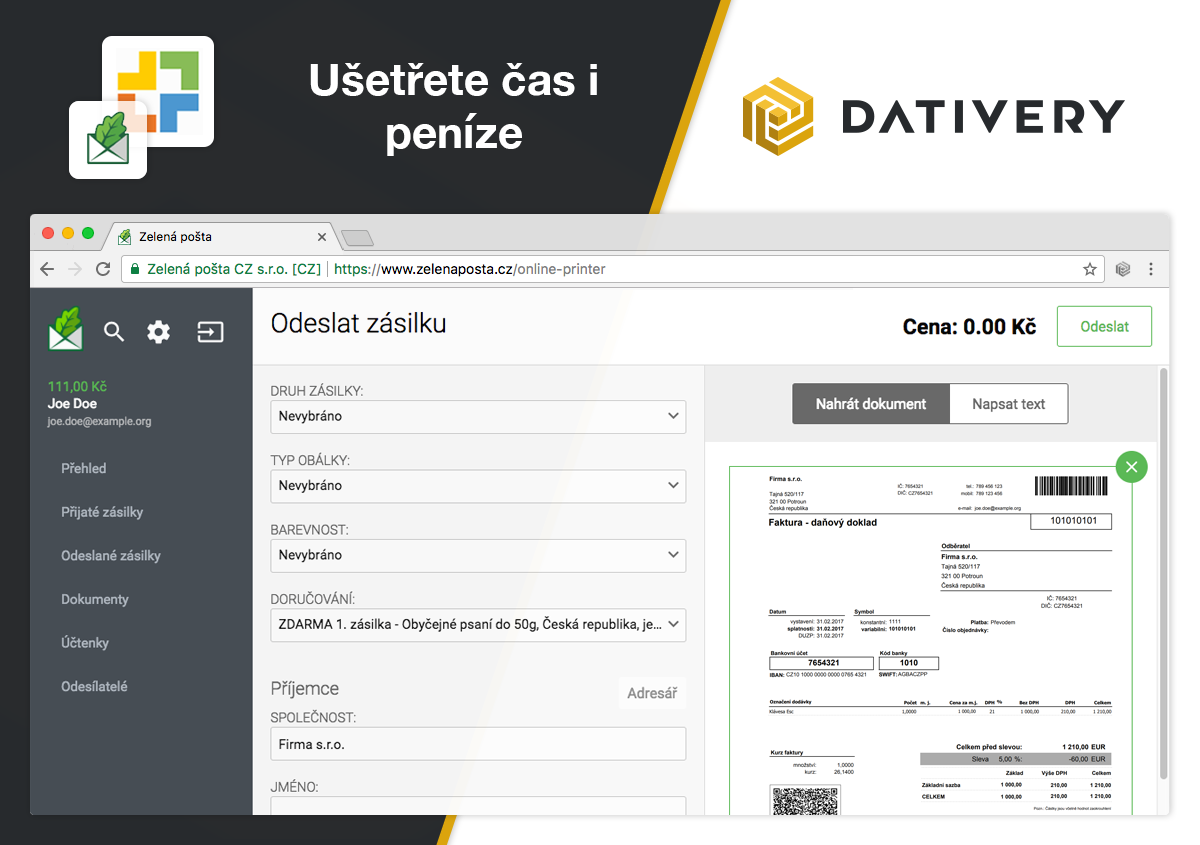Image resolution: width=1200 pixels, height=845 pixels.
Task: Click the 111,00 Kč credit balance
Action: 77,387
